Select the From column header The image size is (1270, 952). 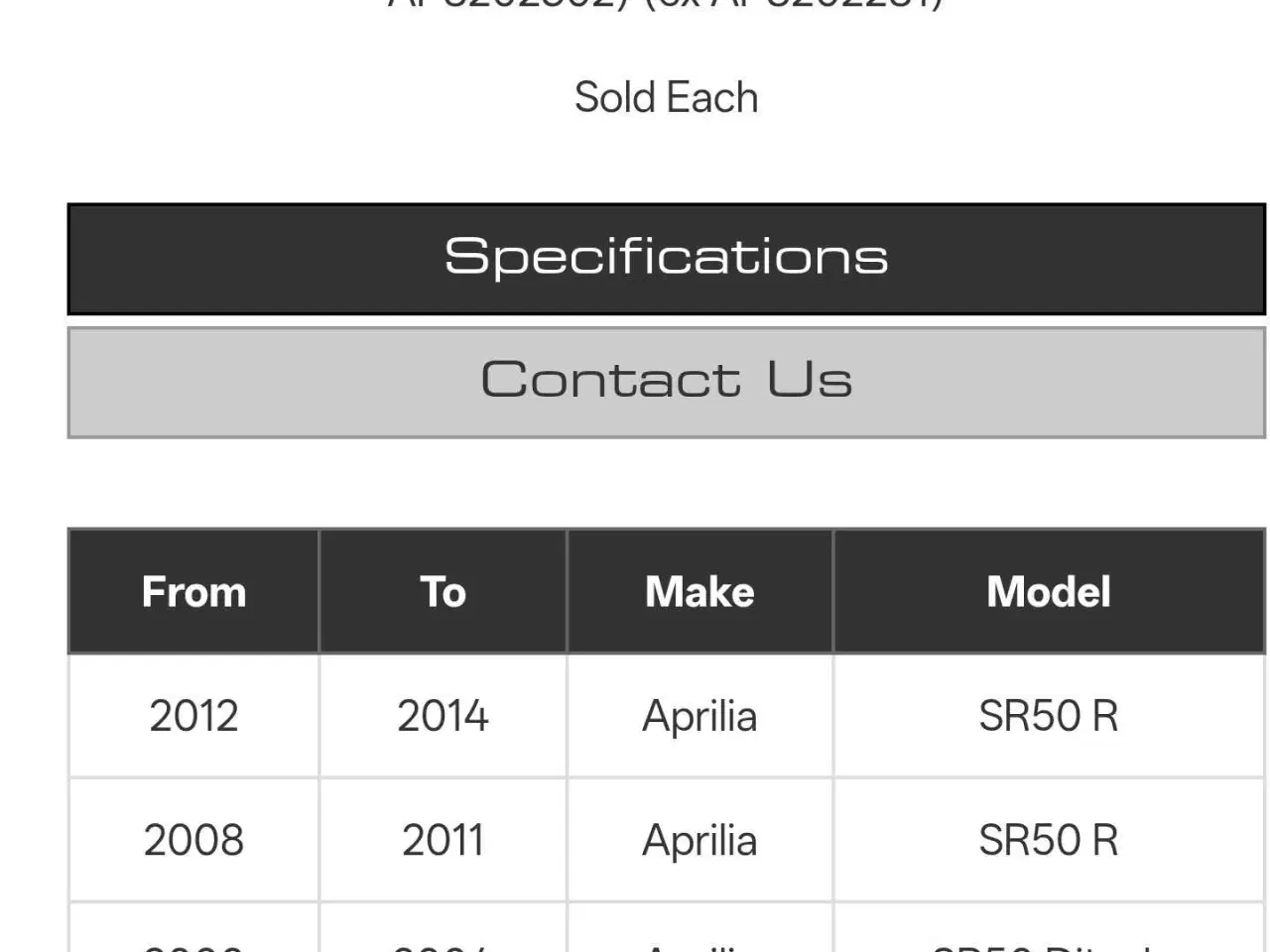[x=192, y=591]
